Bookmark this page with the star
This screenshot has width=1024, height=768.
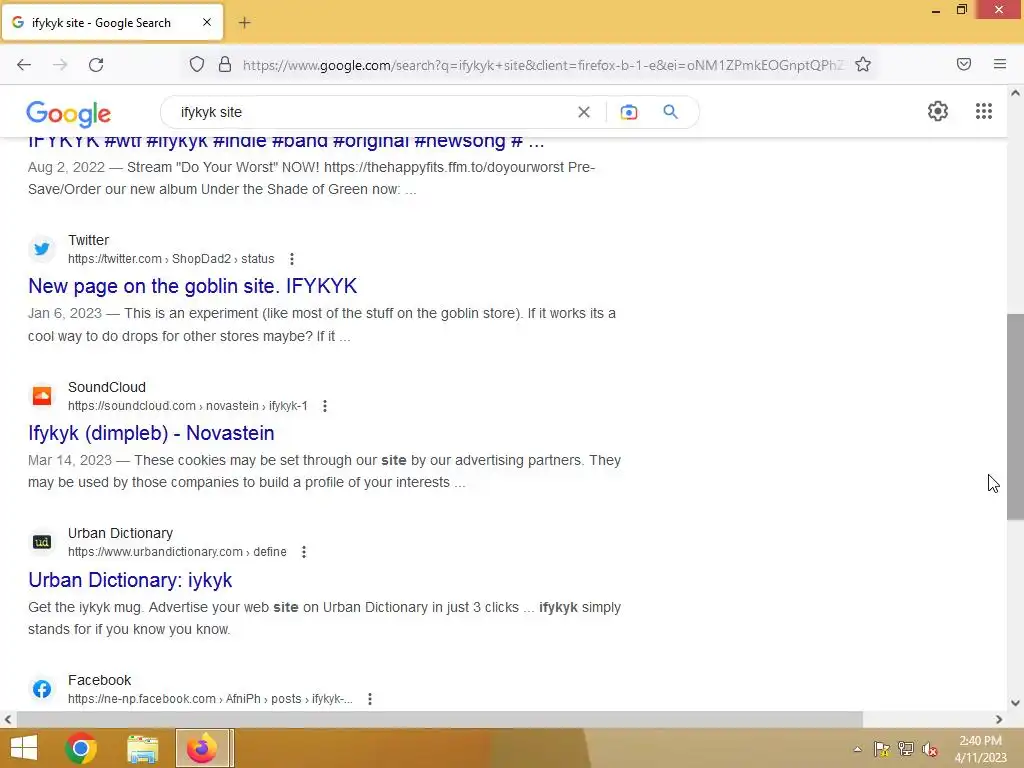point(863,64)
